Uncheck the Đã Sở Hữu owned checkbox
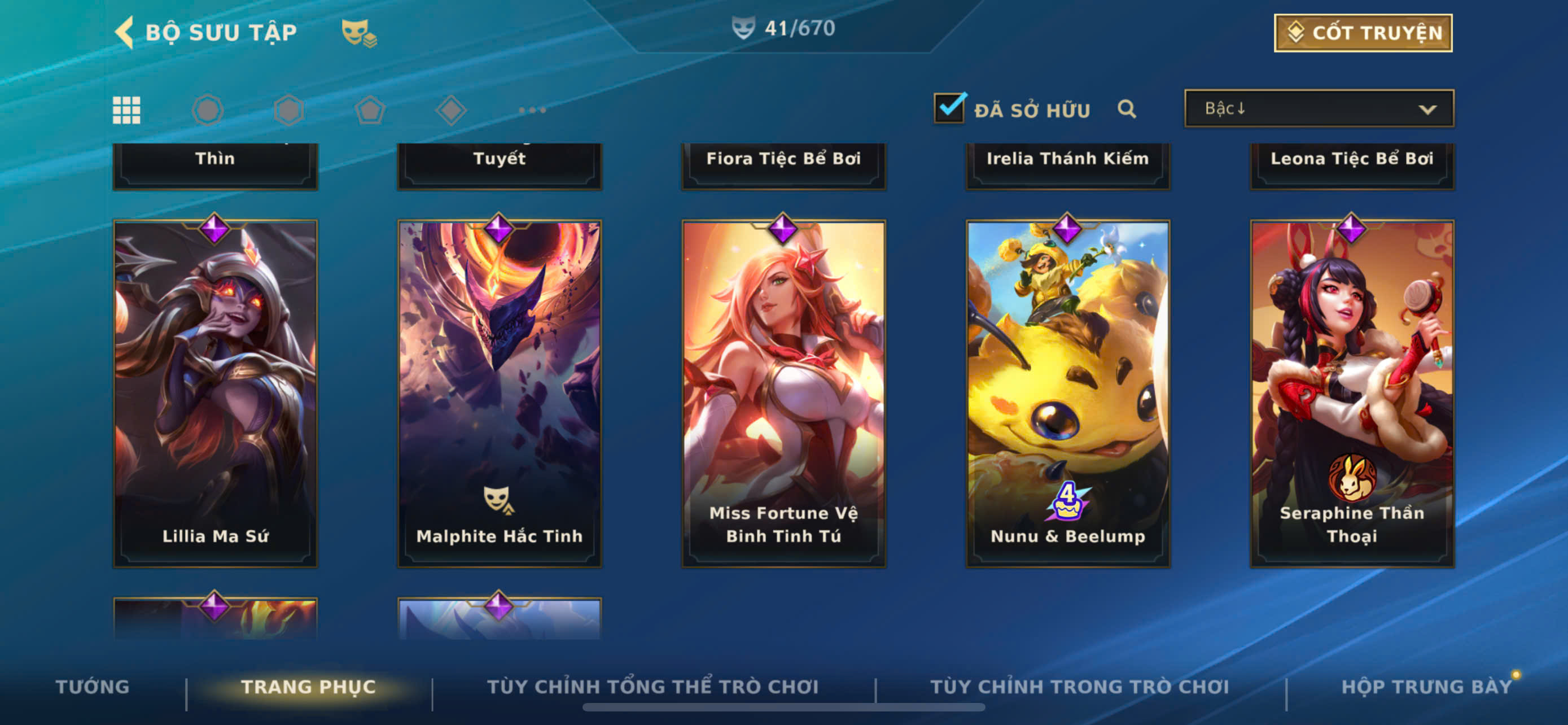This screenshot has height=725, width=1568. click(949, 108)
